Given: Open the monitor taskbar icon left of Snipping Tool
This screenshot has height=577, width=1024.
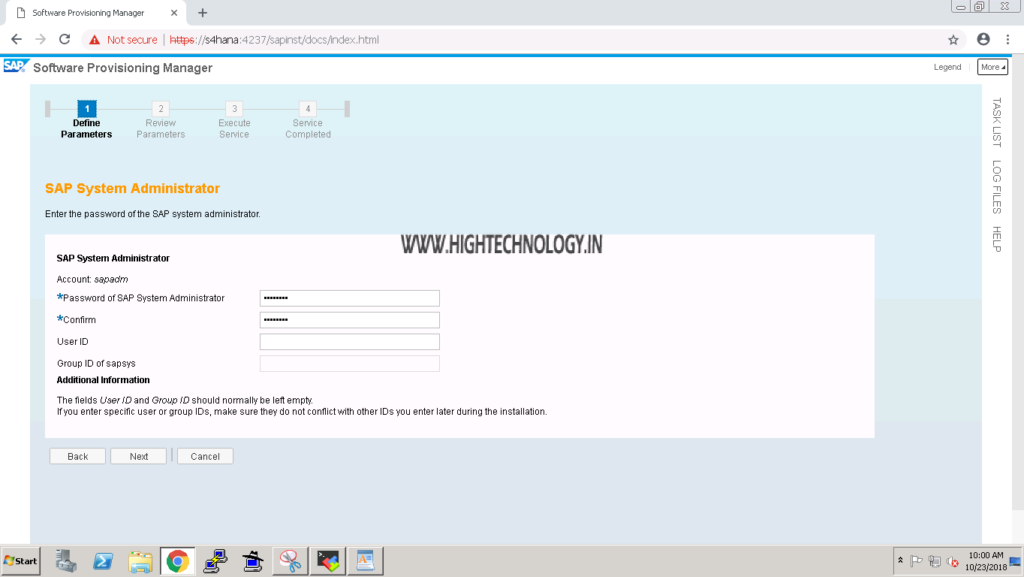Looking at the screenshot, I should pos(252,561).
